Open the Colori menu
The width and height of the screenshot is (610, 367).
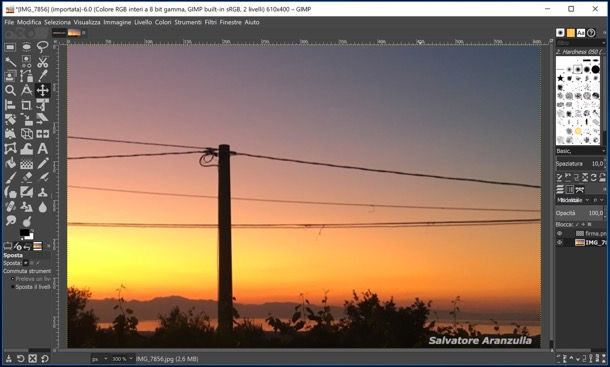[163, 22]
